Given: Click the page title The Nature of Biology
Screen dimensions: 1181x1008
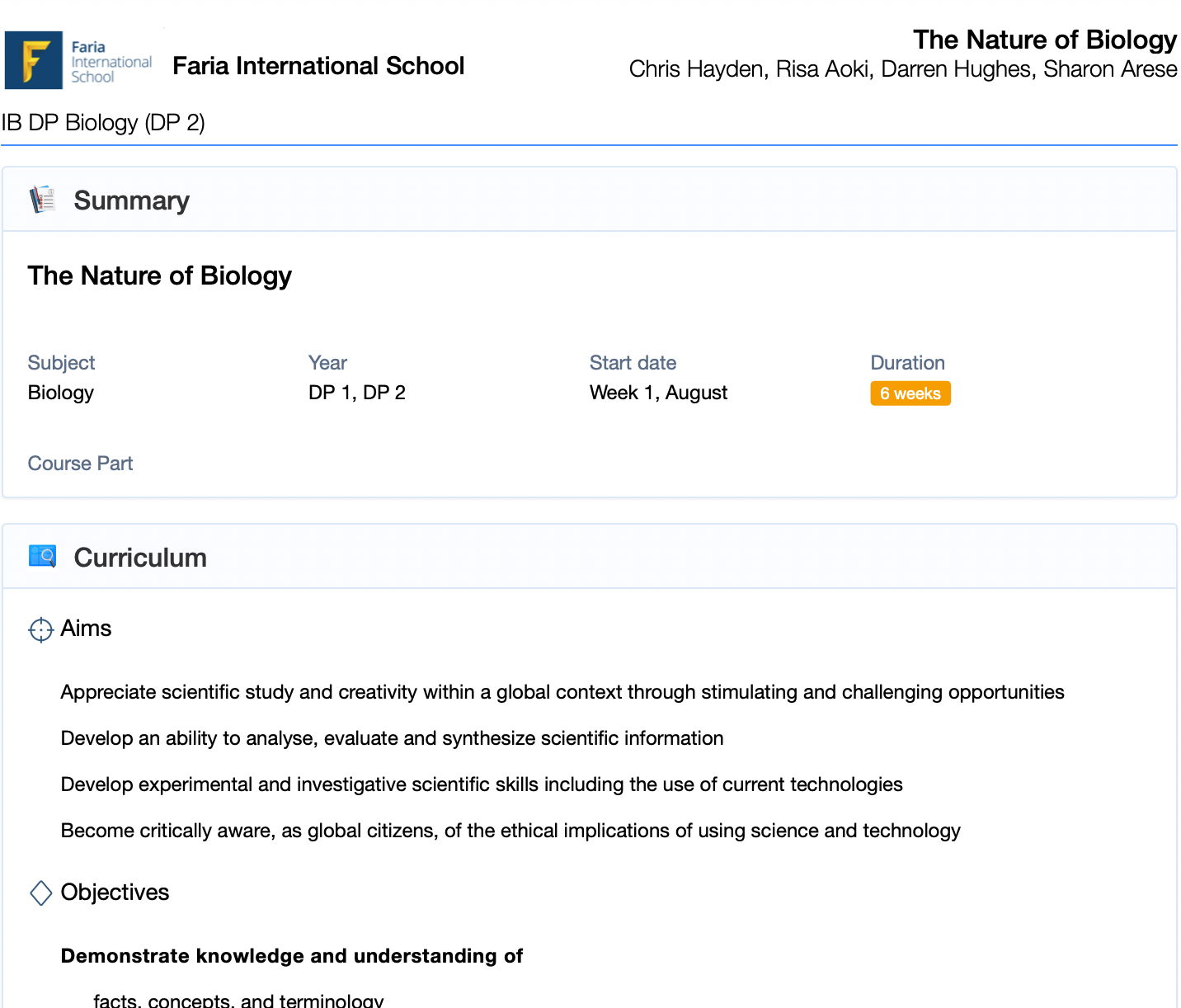Looking at the screenshot, I should [x=1044, y=40].
